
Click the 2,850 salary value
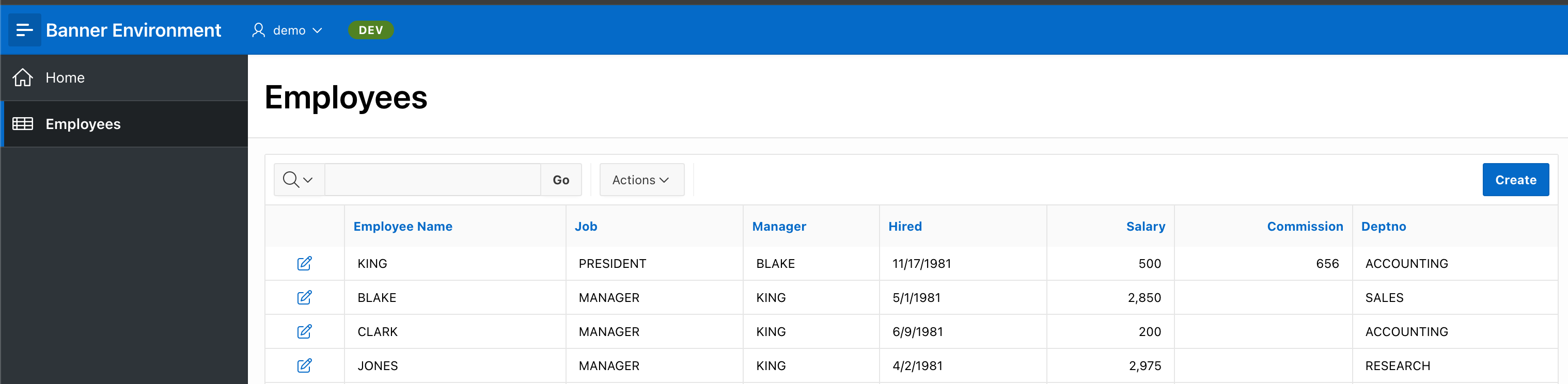(1144, 298)
